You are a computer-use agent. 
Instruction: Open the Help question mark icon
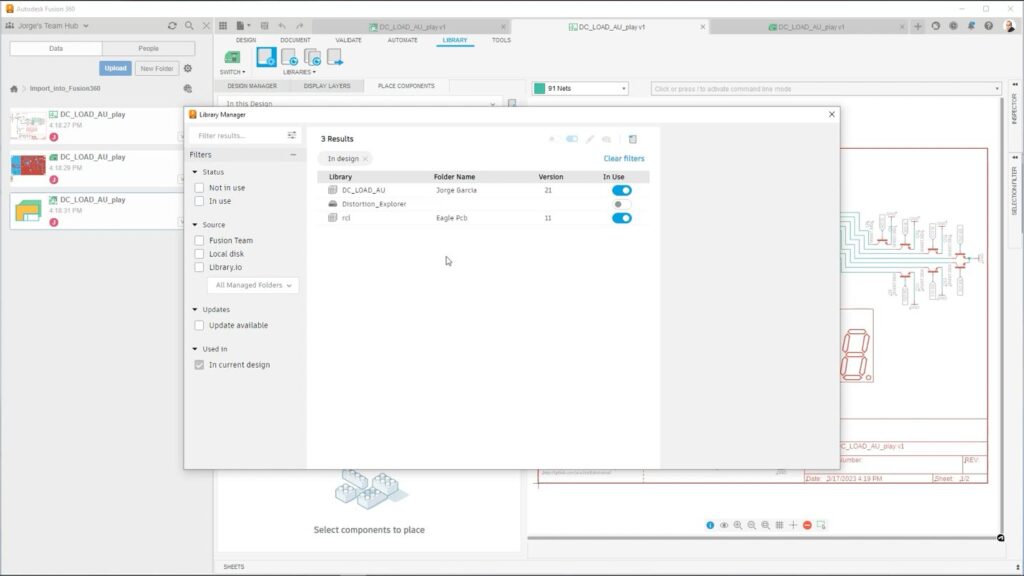[989, 26]
